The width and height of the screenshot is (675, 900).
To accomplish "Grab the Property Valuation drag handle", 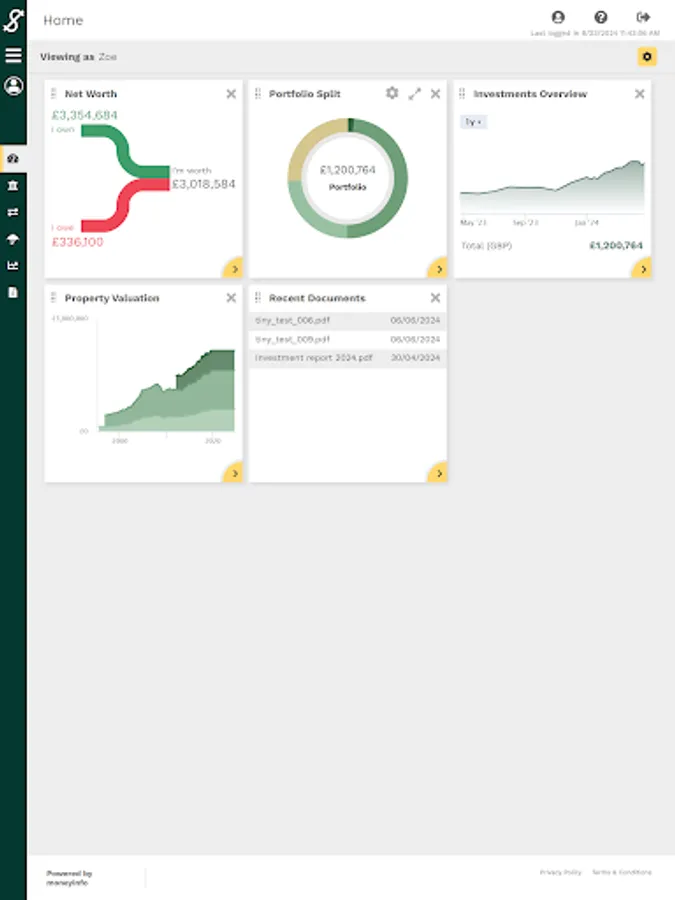I will pos(53,297).
